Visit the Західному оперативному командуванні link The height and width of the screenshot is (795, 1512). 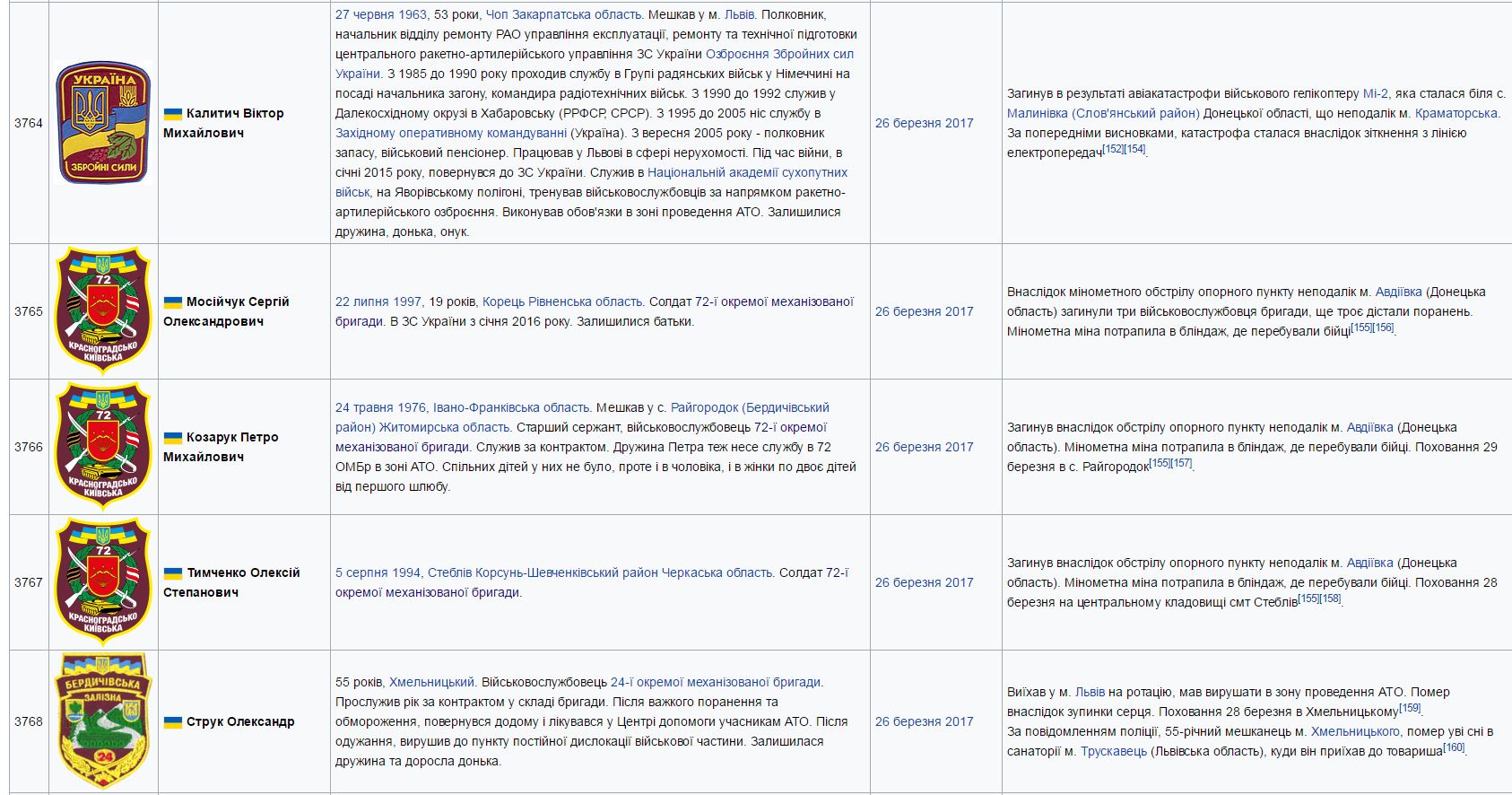451,133
